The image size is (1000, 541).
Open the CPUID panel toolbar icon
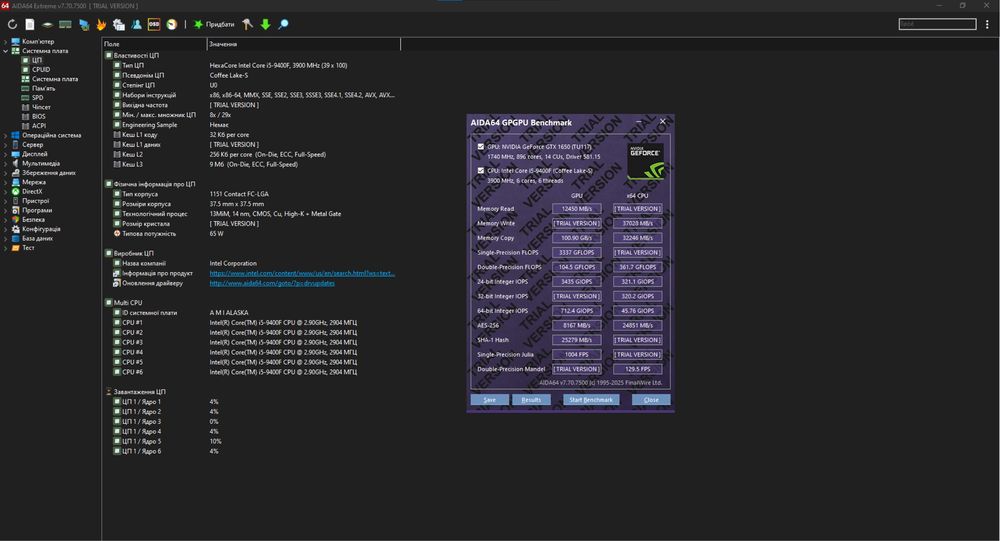pos(119,24)
